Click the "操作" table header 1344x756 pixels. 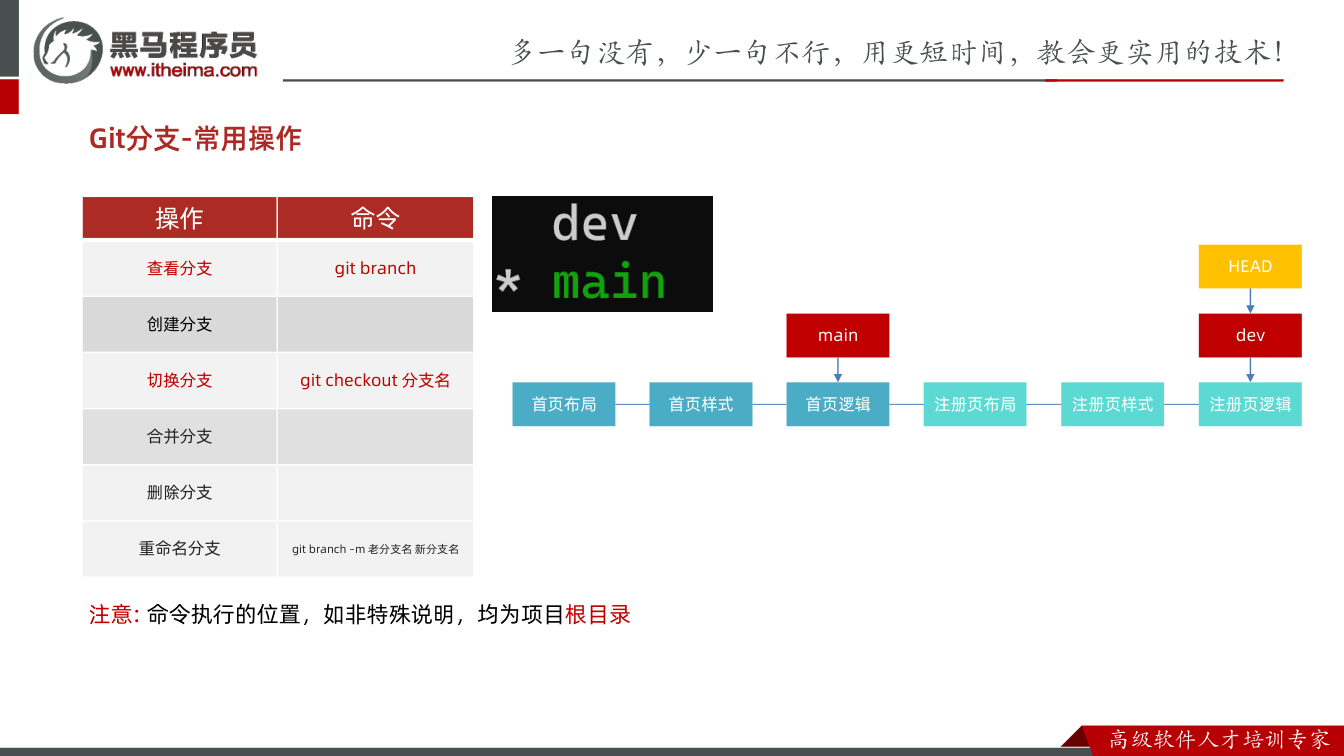(179, 218)
